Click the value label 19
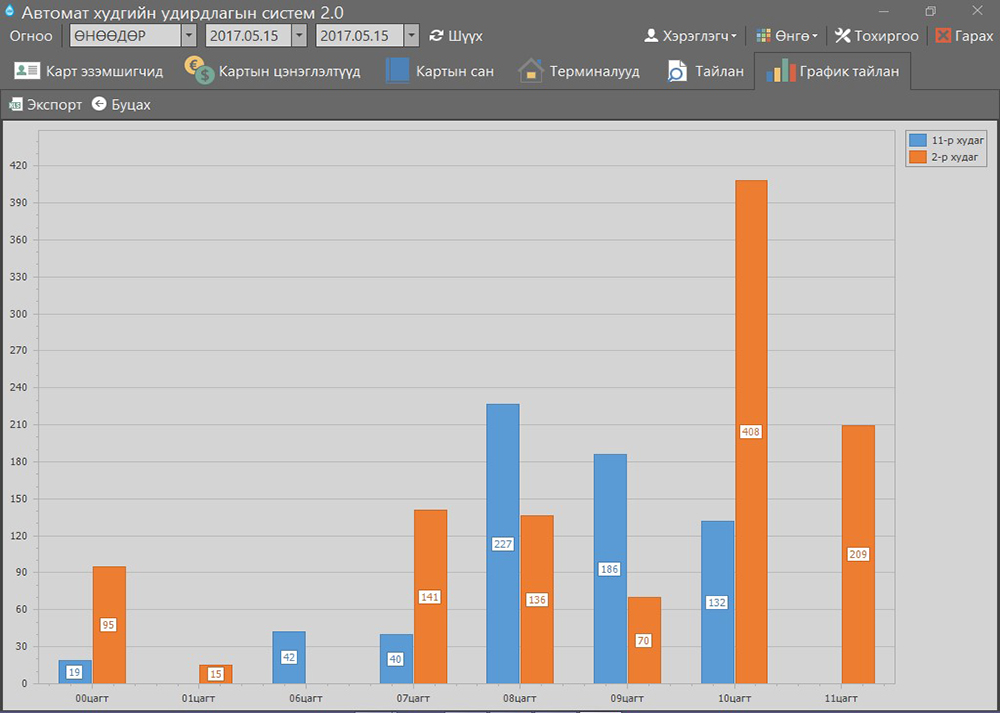1000x713 pixels. point(74,672)
